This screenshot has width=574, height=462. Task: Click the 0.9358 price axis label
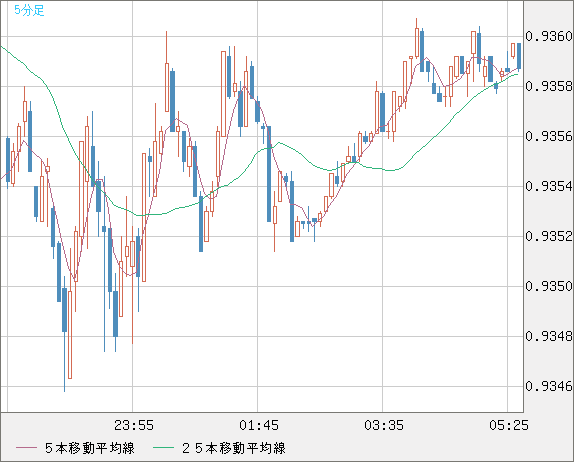(x=549, y=86)
